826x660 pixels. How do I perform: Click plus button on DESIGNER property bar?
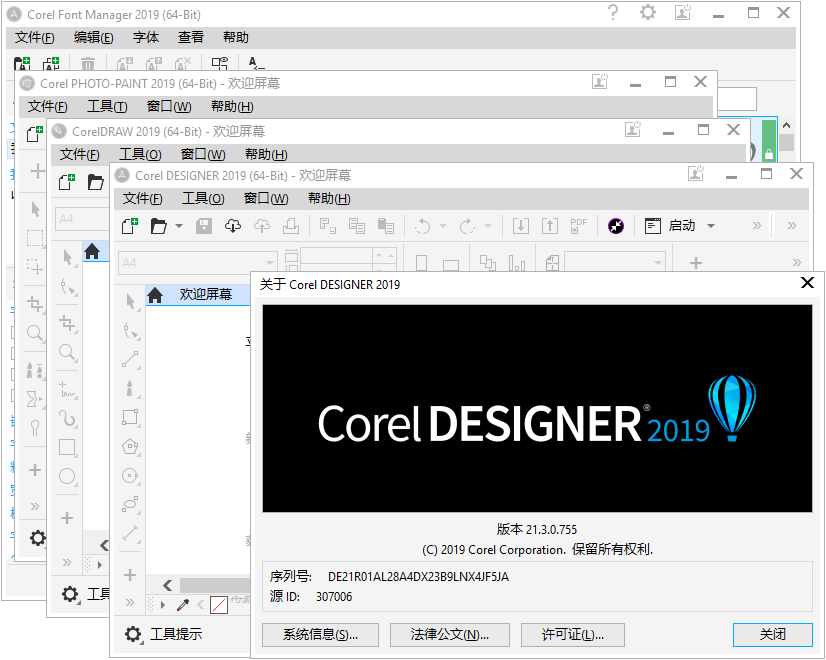point(696,262)
